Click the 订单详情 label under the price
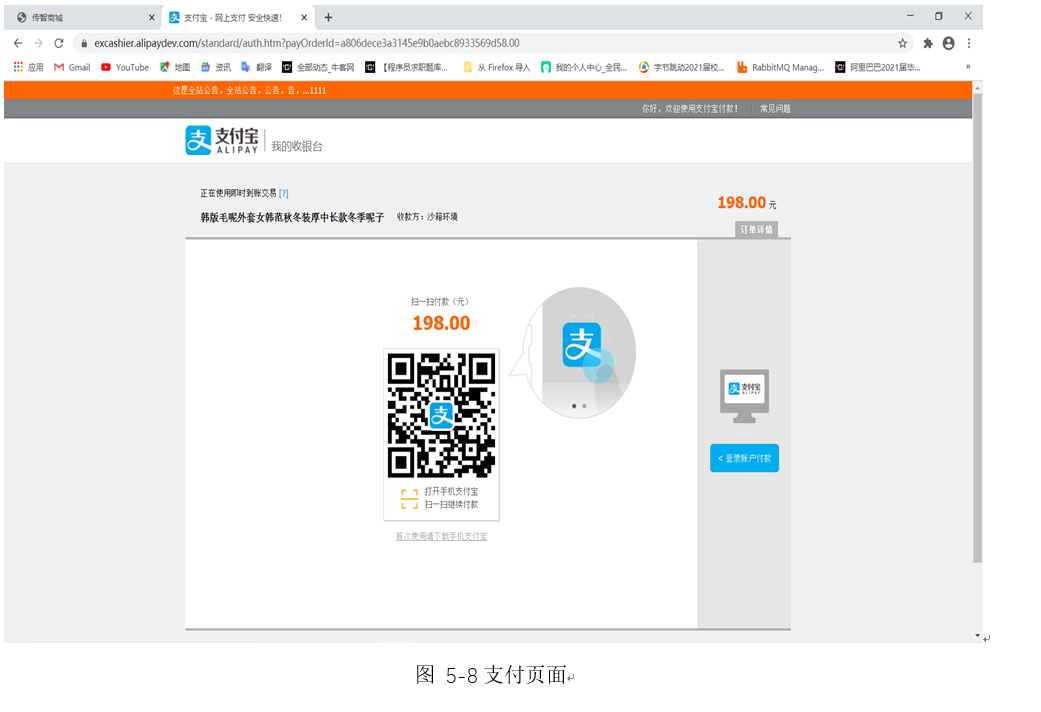 pyautogui.click(x=756, y=228)
